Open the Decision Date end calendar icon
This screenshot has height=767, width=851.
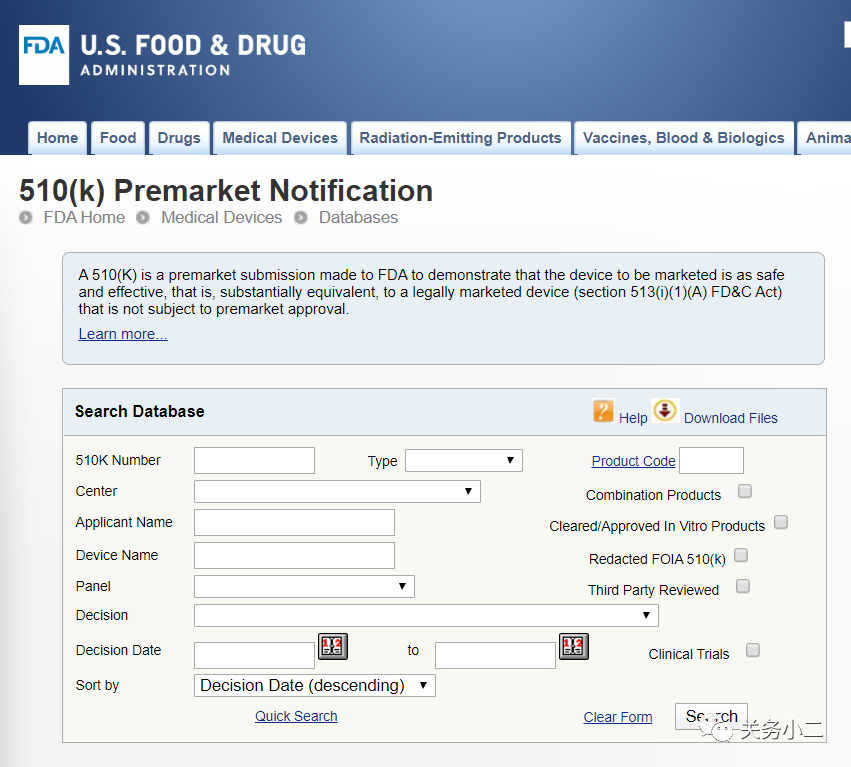click(573, 646)
